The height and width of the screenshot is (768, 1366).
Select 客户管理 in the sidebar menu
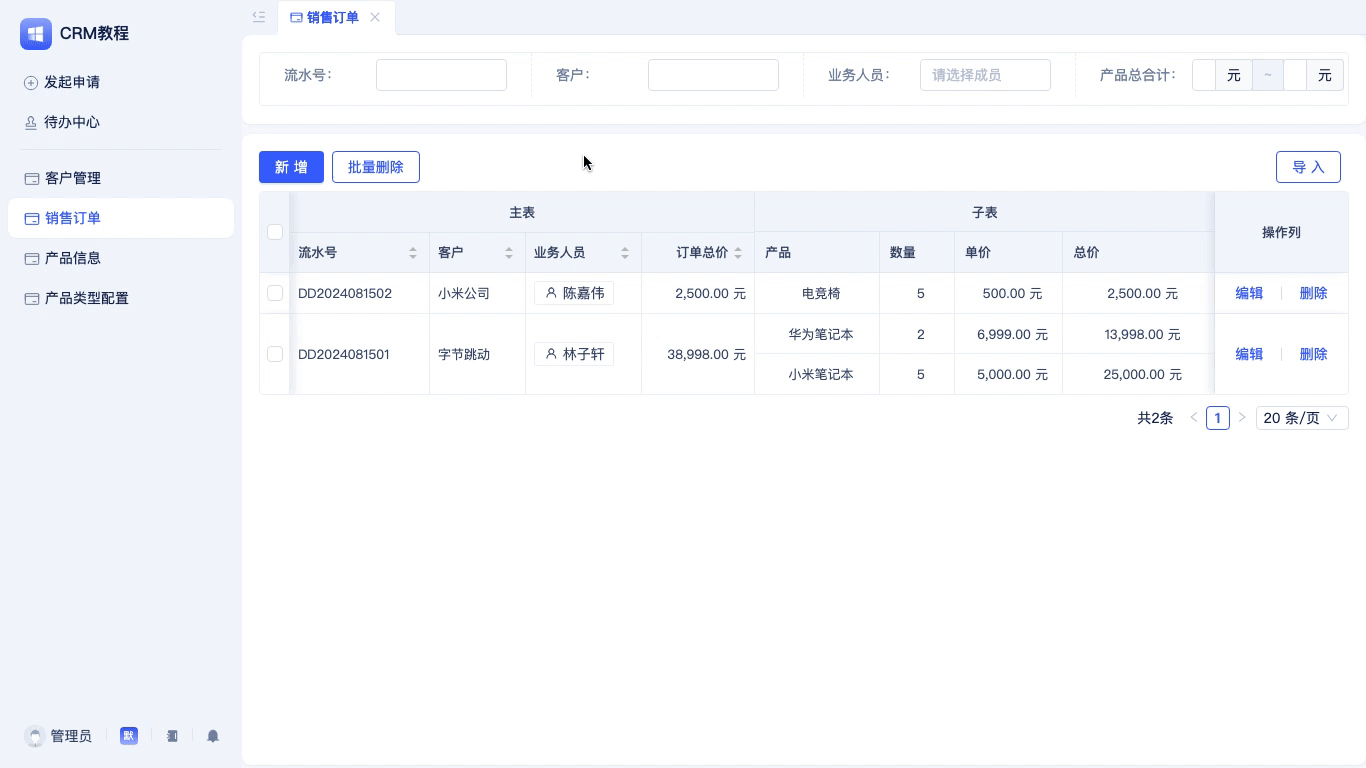pyautogui.click(x=72, y=178)
